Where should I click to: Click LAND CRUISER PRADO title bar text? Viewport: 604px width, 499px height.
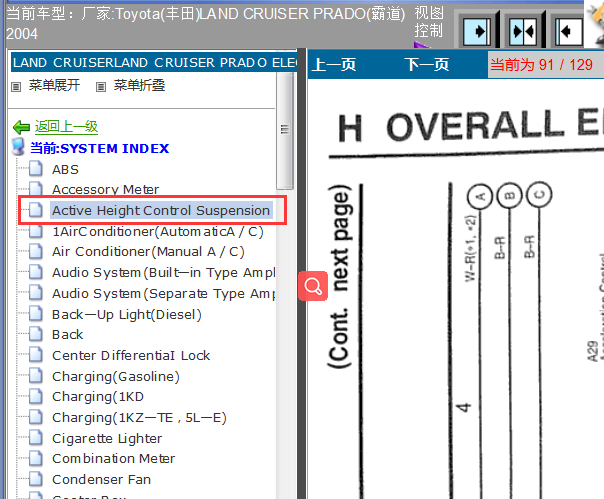tap(154, 62)
